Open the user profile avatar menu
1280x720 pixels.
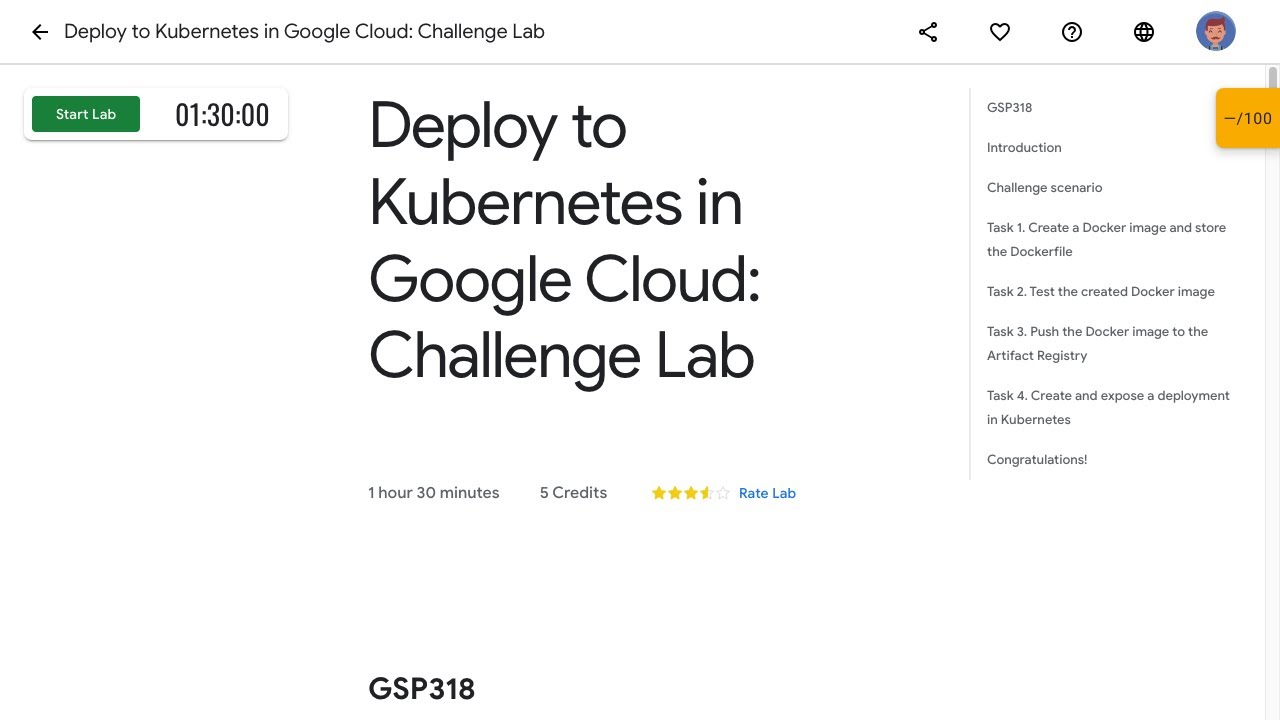point(1216,32)
